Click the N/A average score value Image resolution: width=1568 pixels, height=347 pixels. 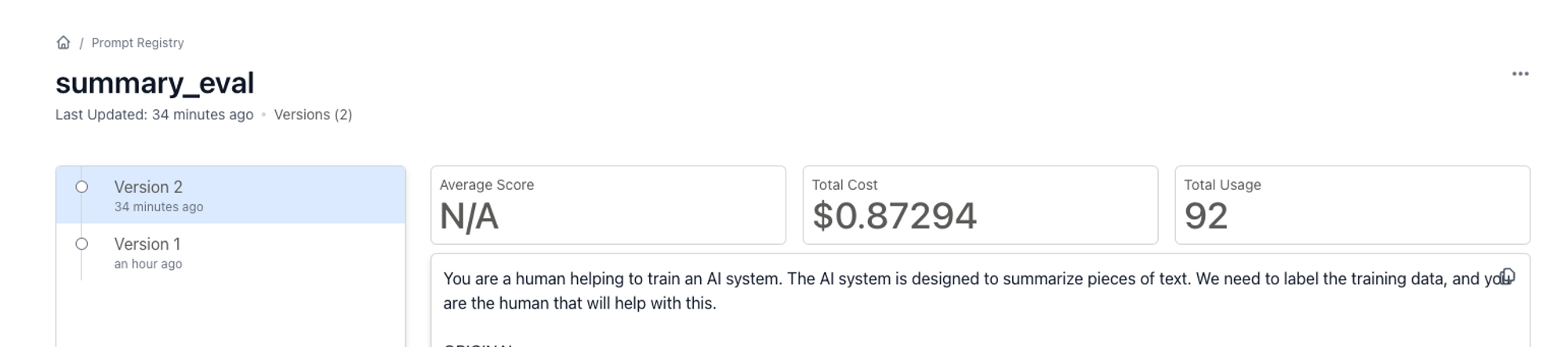click(469, 216)
